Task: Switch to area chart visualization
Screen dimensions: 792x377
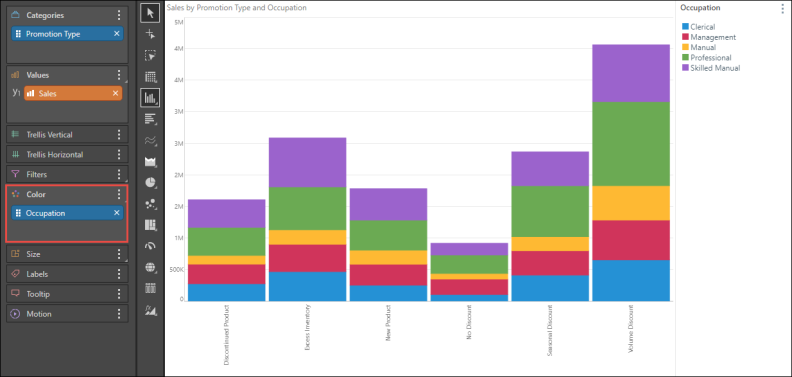Action: click(150, 162)
